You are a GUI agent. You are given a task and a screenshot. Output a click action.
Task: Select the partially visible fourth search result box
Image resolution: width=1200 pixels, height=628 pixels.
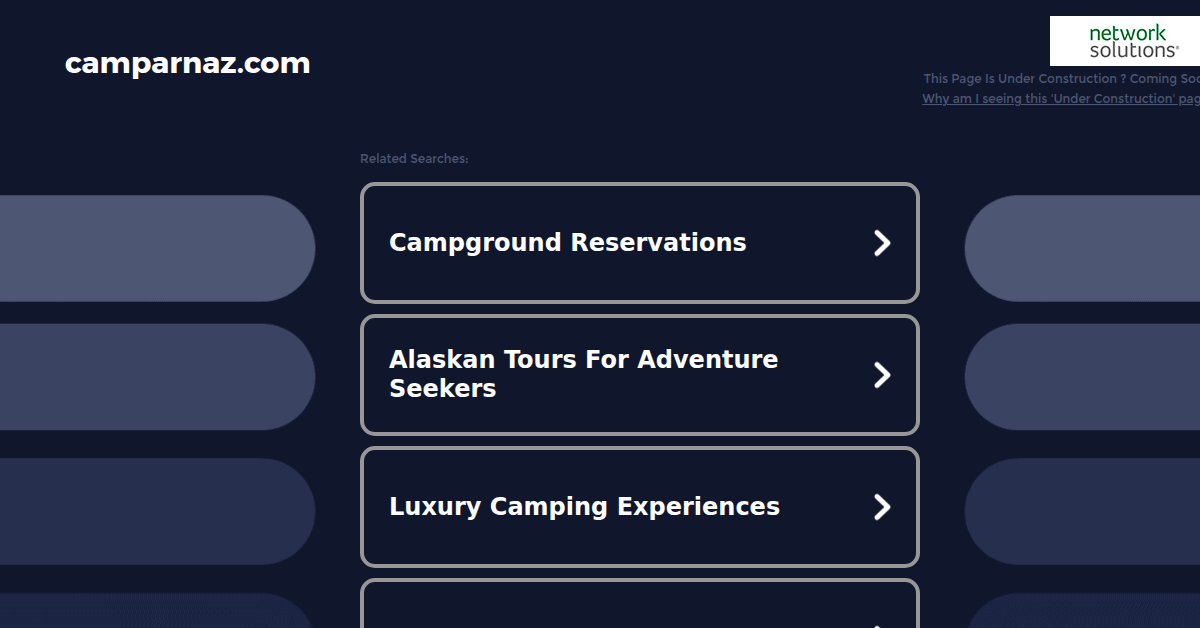[x=639, y=606]
